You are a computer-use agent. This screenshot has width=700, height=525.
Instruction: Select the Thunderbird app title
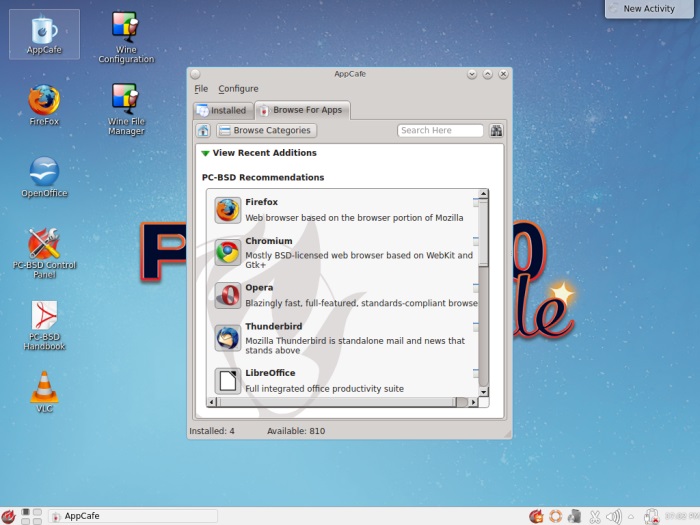pos(274,326)
